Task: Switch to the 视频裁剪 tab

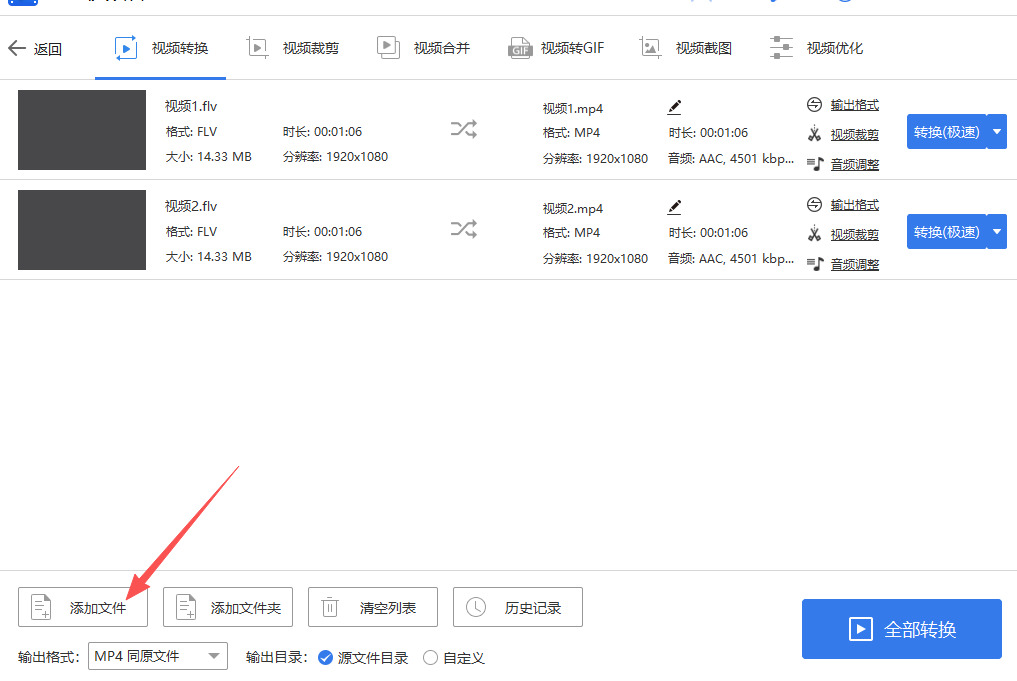Action: click(x=293, y=48)
